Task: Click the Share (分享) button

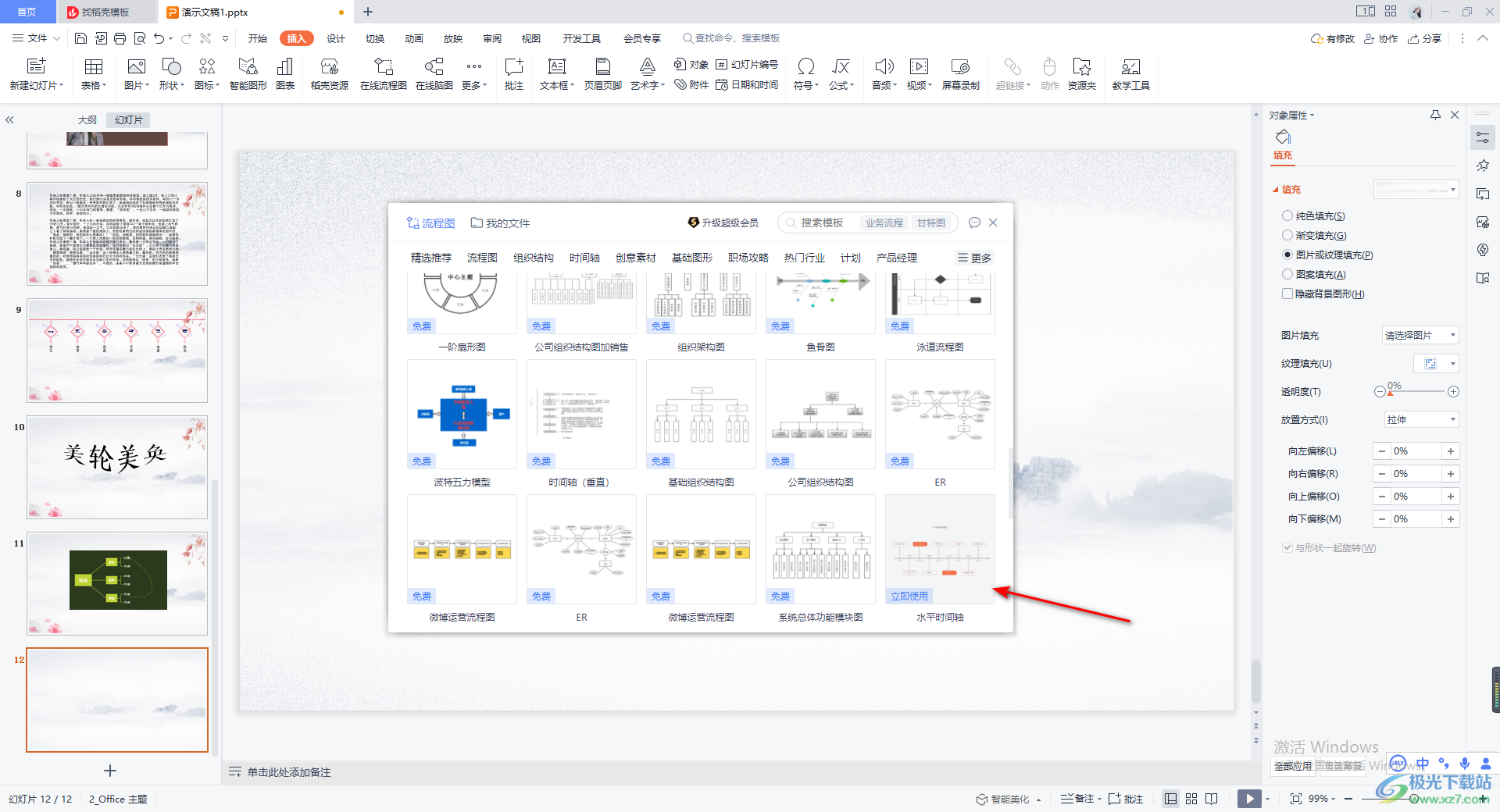Action: coord(1425,38)
